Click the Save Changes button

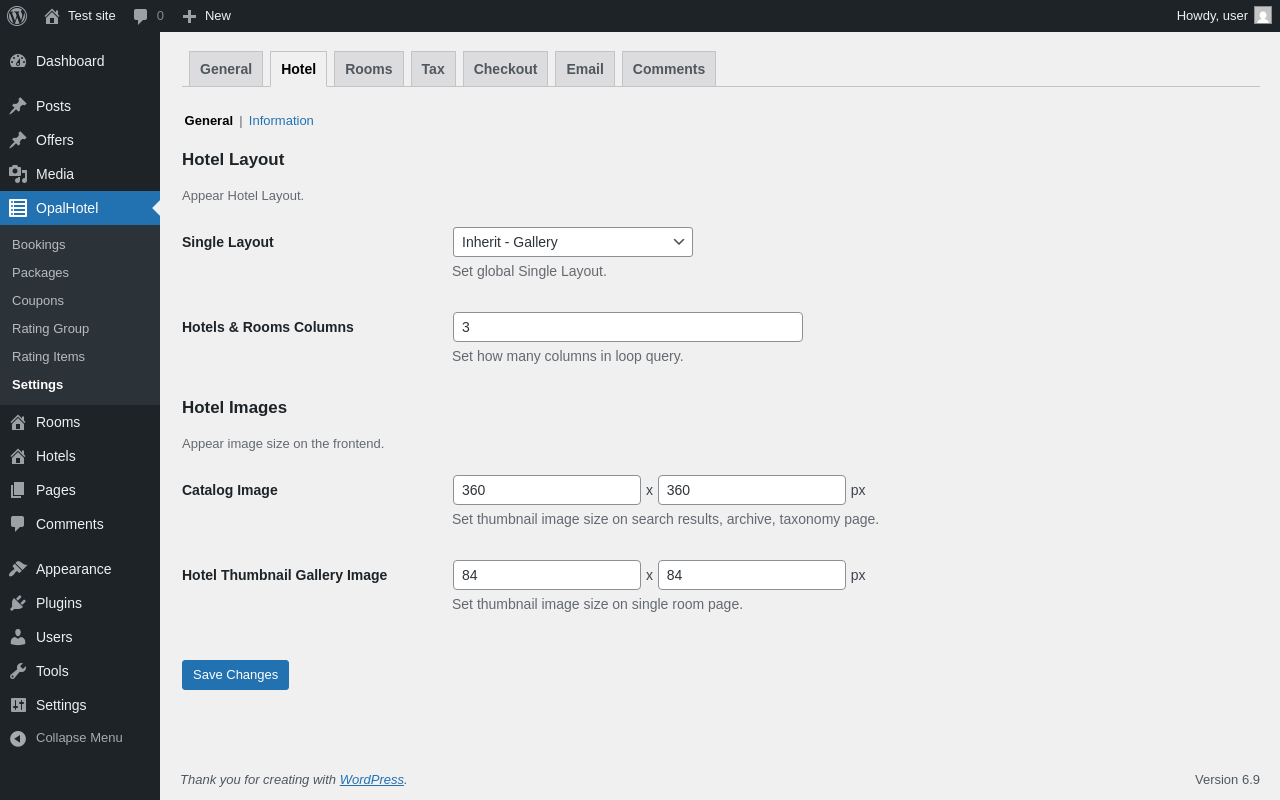(235, 675)
